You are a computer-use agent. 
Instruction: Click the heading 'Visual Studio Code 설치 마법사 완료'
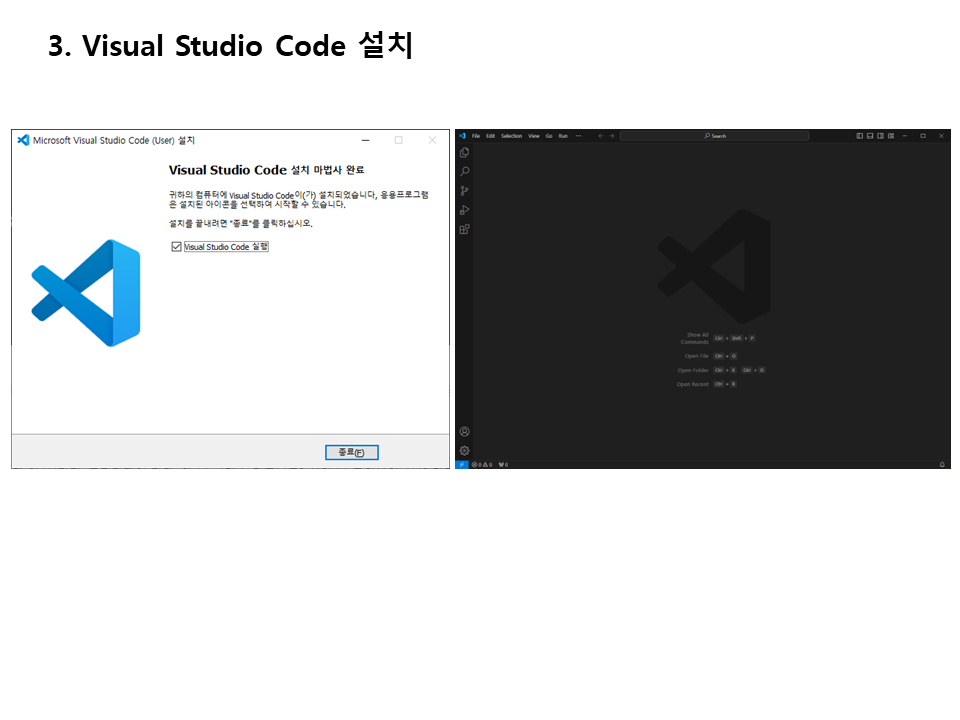[266, 170]
